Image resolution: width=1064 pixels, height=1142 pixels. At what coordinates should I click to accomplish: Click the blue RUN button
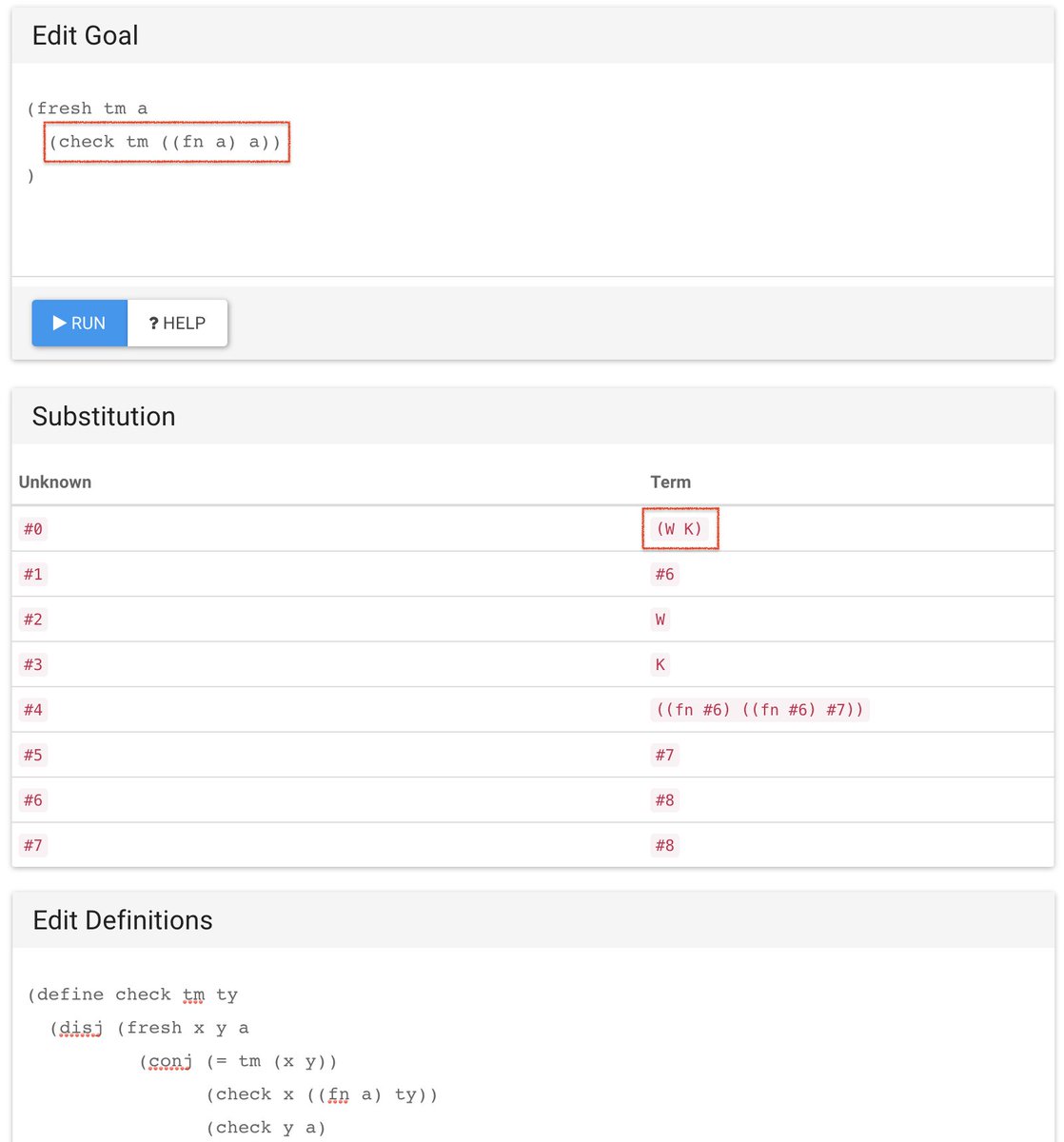80,323
